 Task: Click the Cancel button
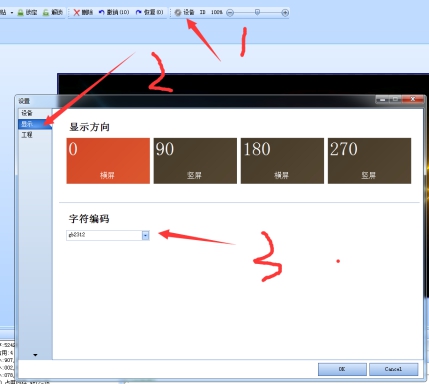393,369
